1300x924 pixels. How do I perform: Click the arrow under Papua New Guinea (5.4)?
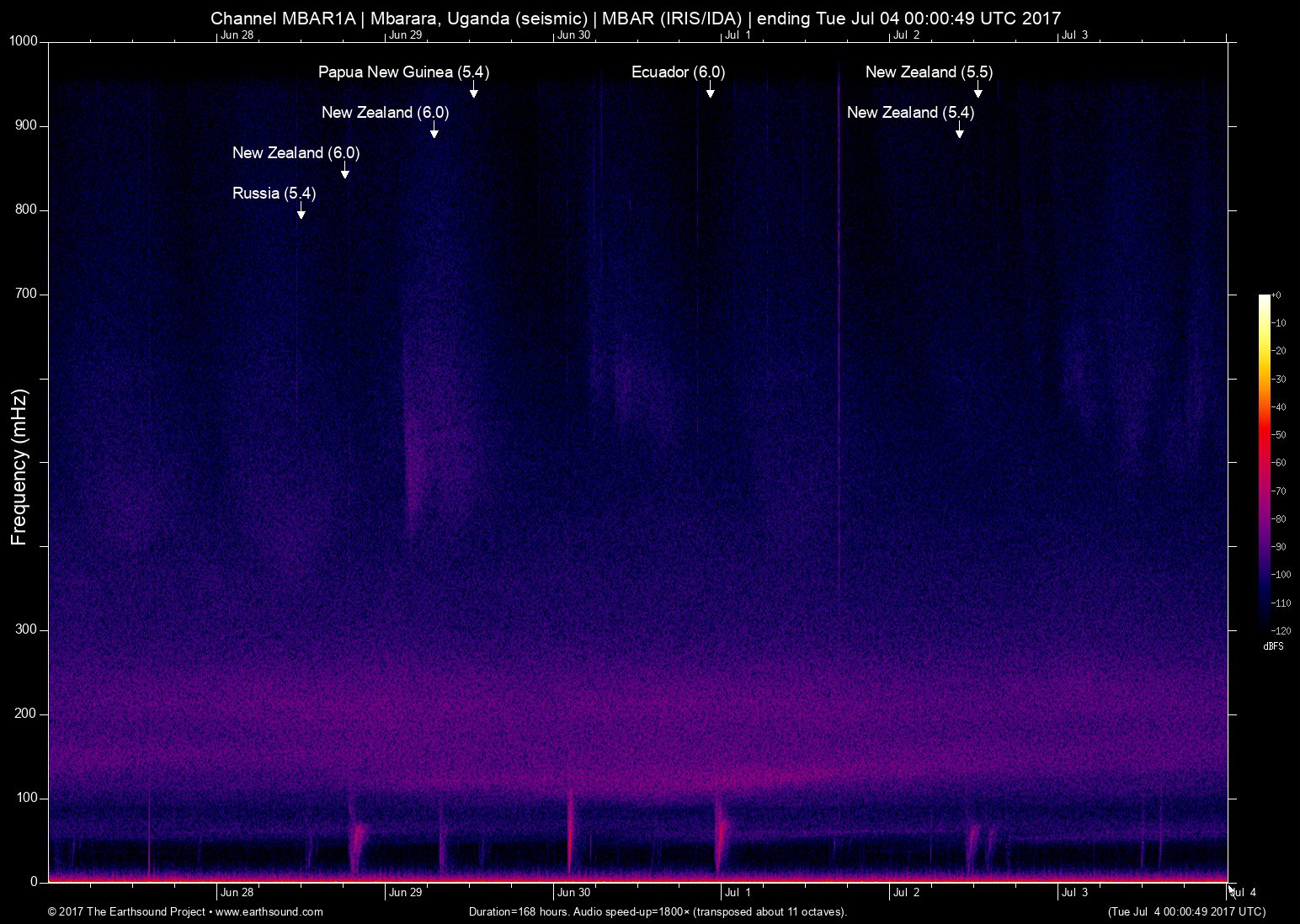[x=474, y=89]
